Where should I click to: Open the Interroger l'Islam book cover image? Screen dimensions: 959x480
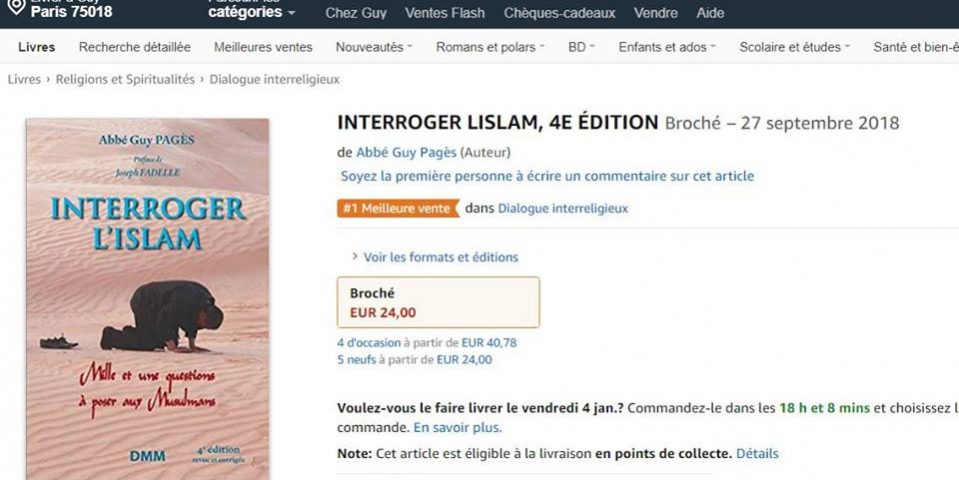(x=147, y=299)
